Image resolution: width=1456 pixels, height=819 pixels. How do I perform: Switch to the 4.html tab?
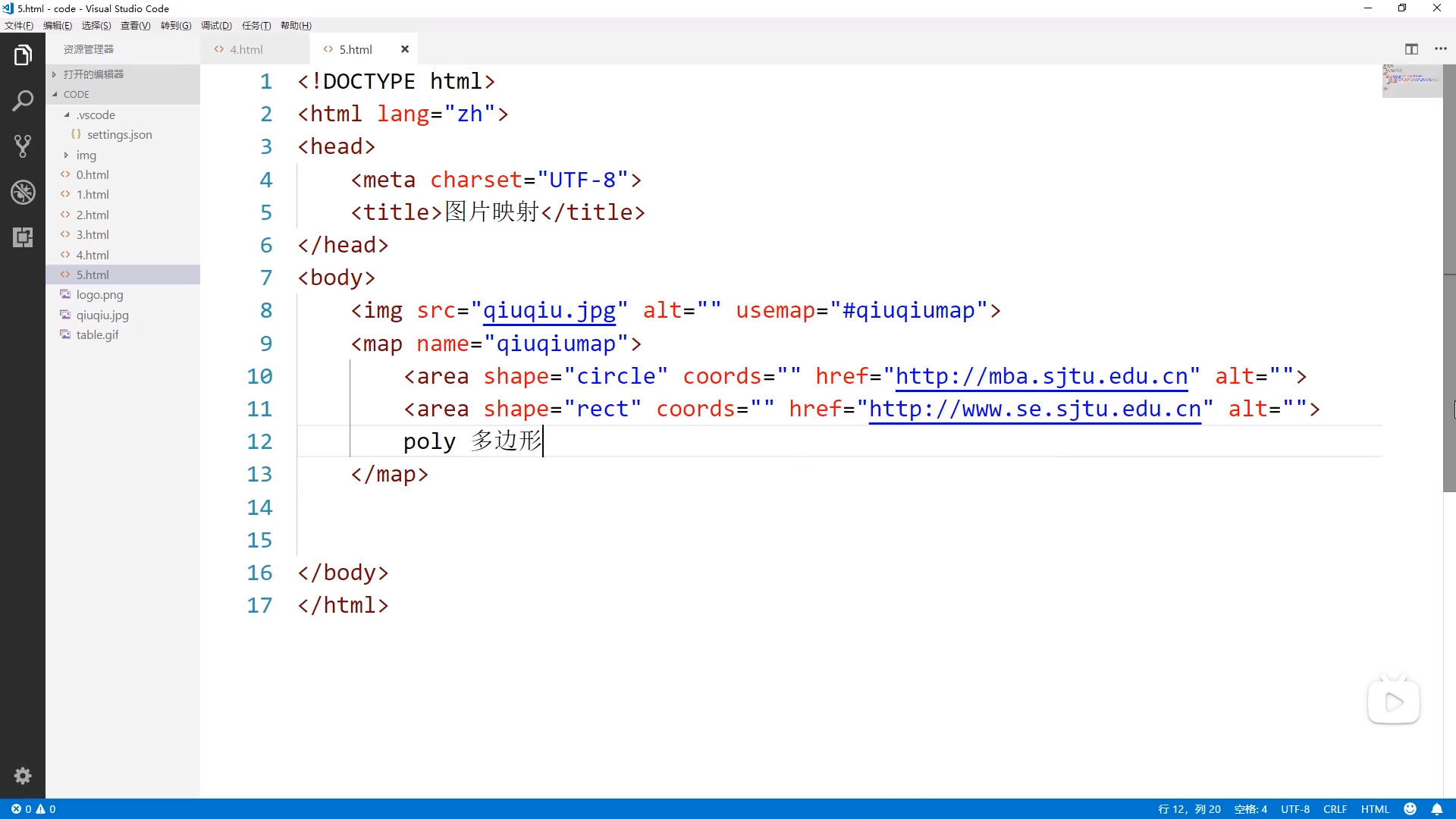coord(246,49)
